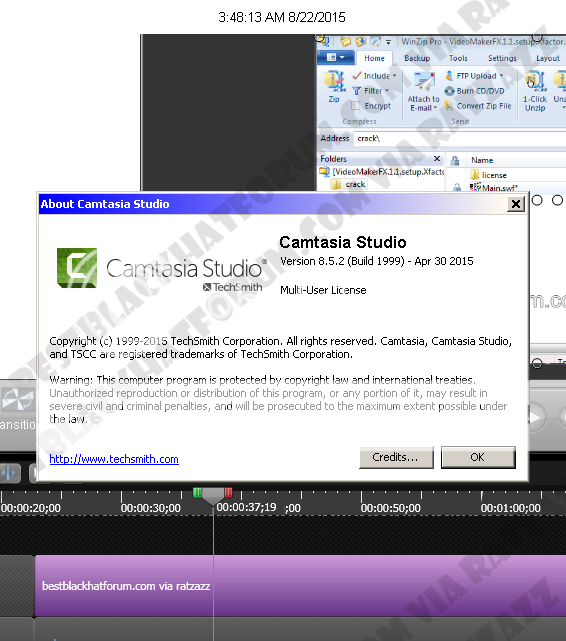Select the Main.swf file in file list
Image resolution: width=566 pixels, height=641 pixels.
coord(494,188)
